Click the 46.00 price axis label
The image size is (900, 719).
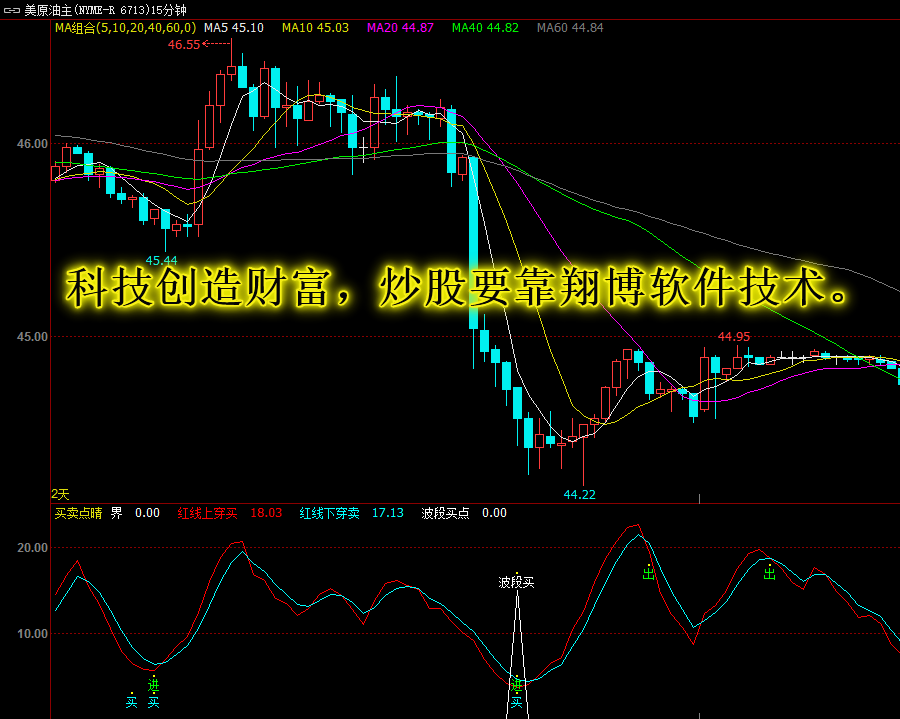click(32, 144)
